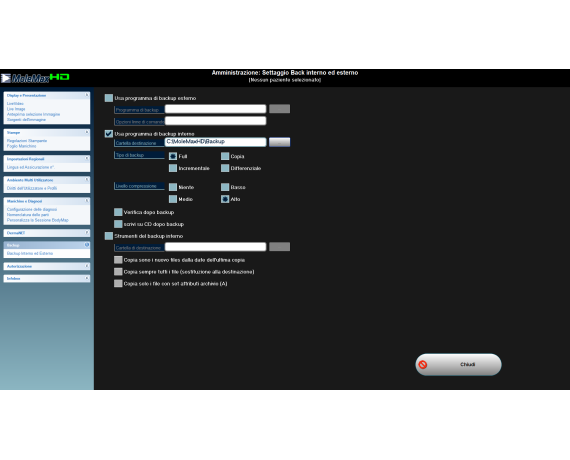Toggle Verifica dopo backup checkbox
The image size is (570, 460).
click(x=118, y=212)
